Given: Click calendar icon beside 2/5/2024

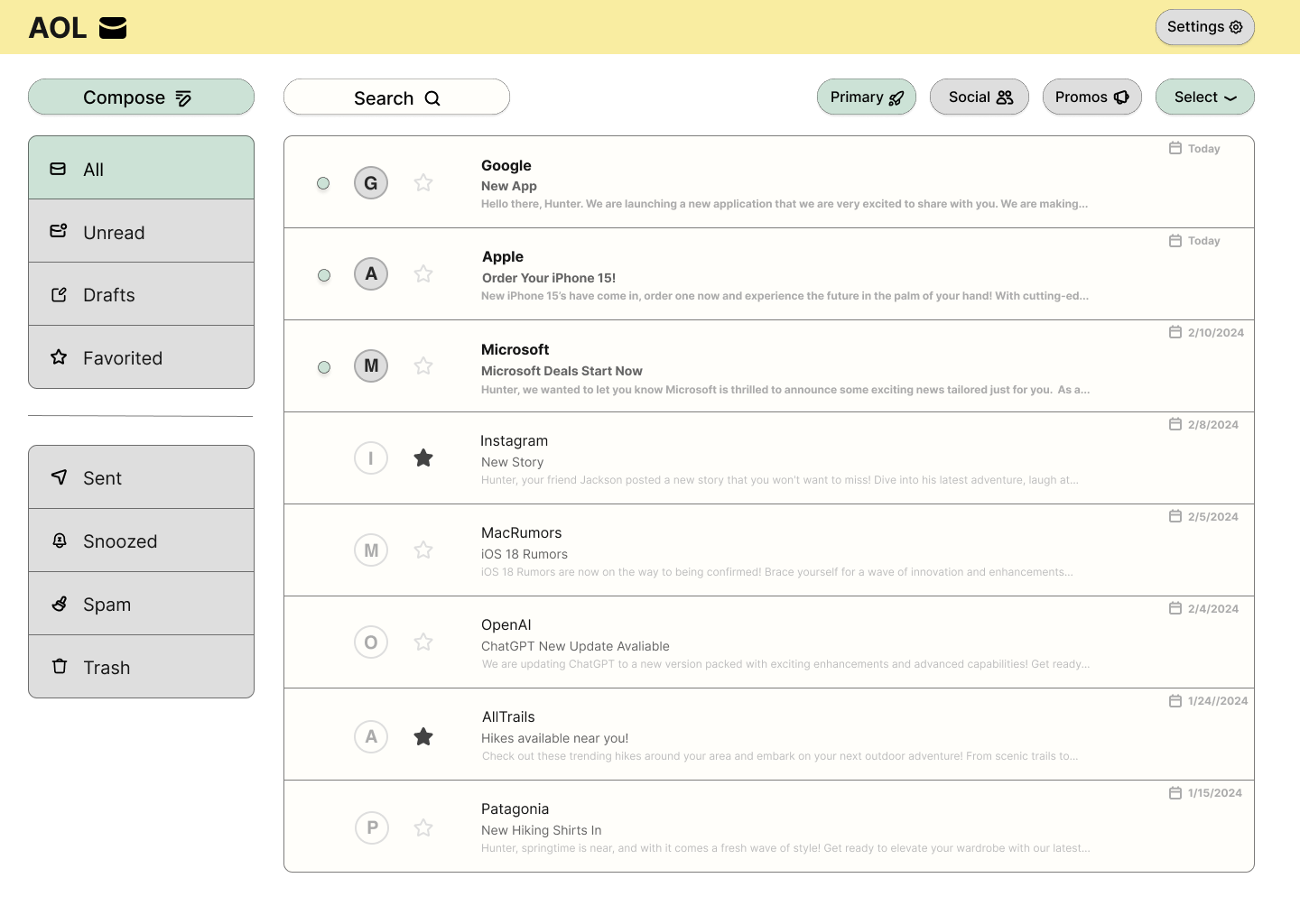Looking at the screenshot, I should click(1175, 516).
